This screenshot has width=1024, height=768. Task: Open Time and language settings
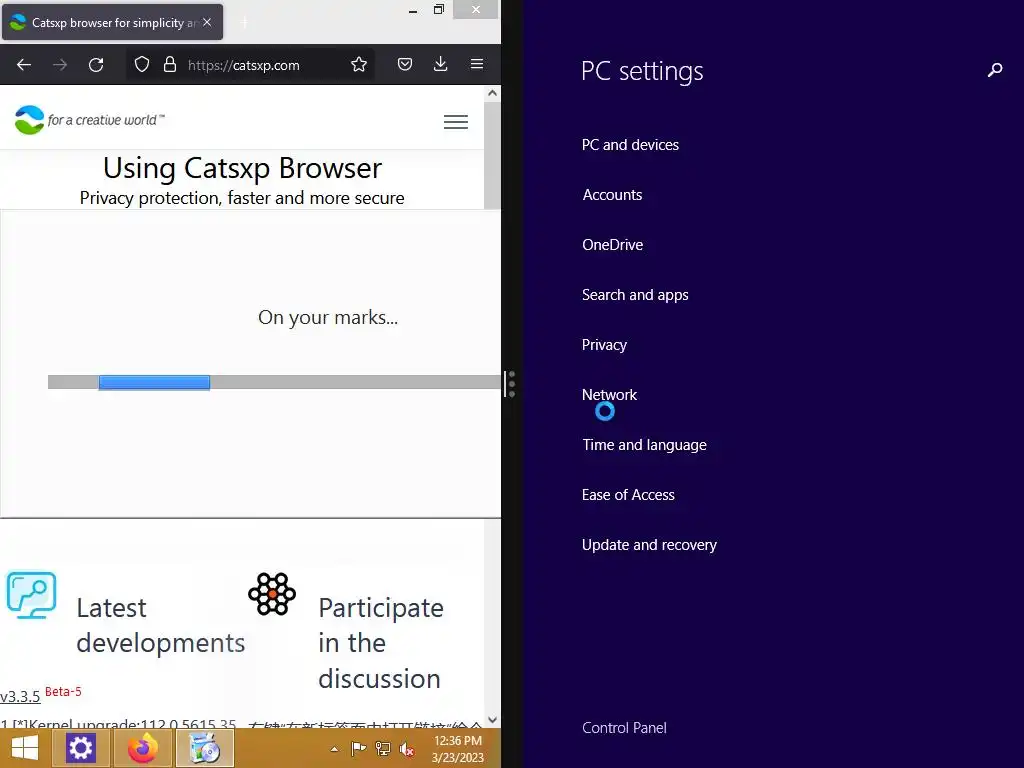pos(645,445)
